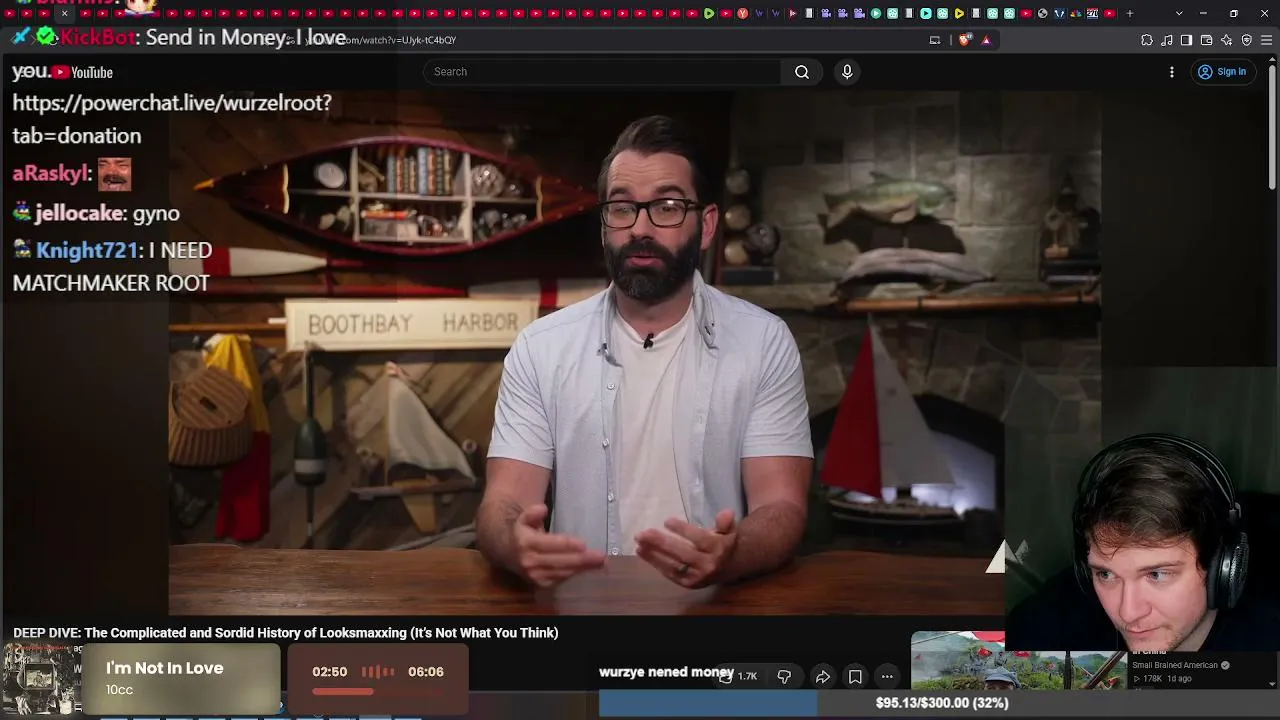This screenshot has width=1280, height=720.
Task: Click the DEEP DIVE video title
Action: (286, 633)
